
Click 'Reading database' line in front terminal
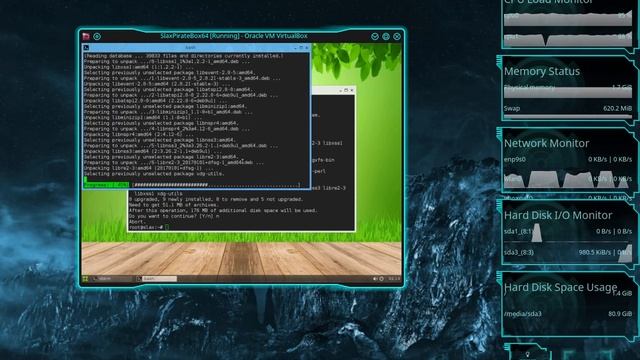pos(183,56)
